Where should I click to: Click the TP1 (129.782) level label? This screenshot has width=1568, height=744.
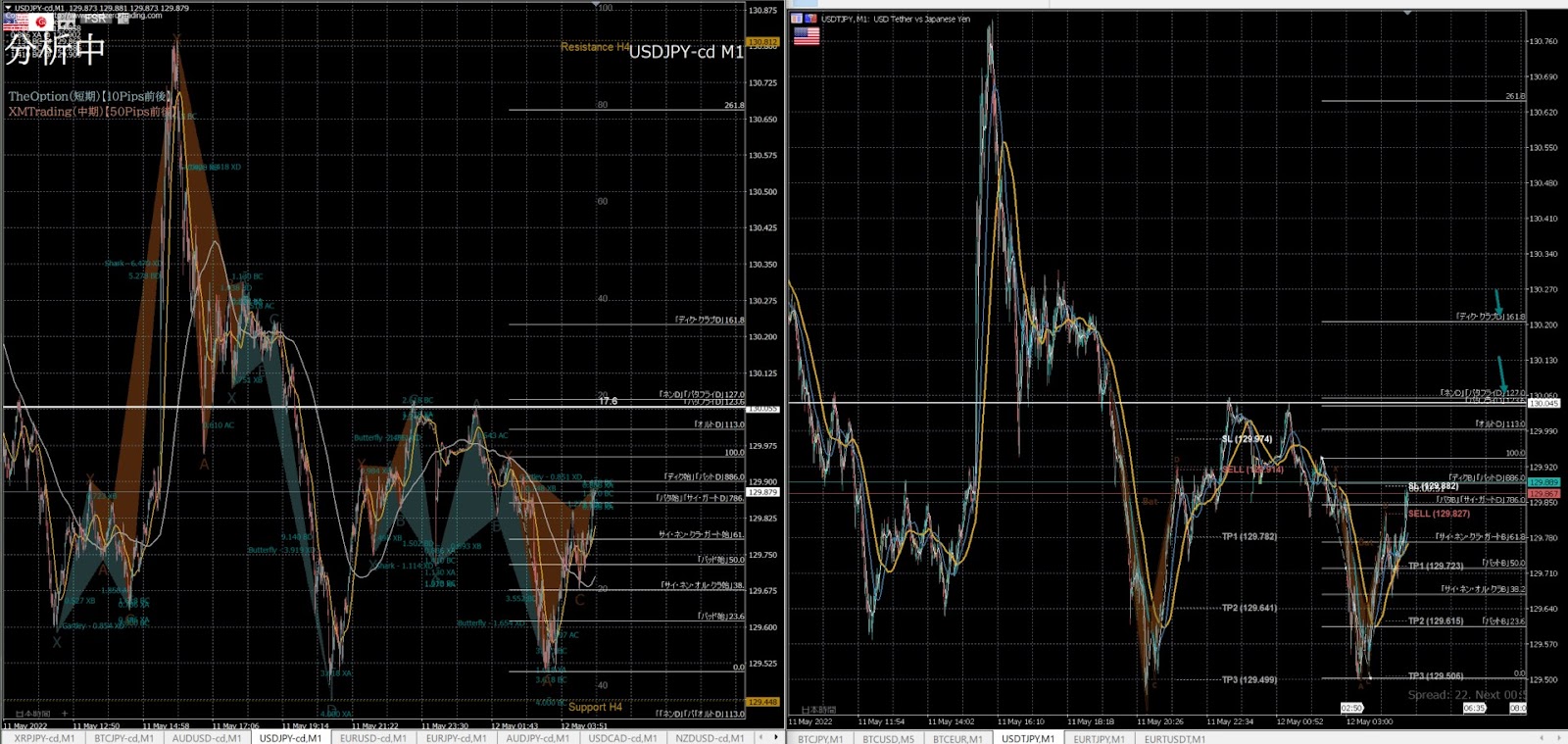click(1249, 537)
